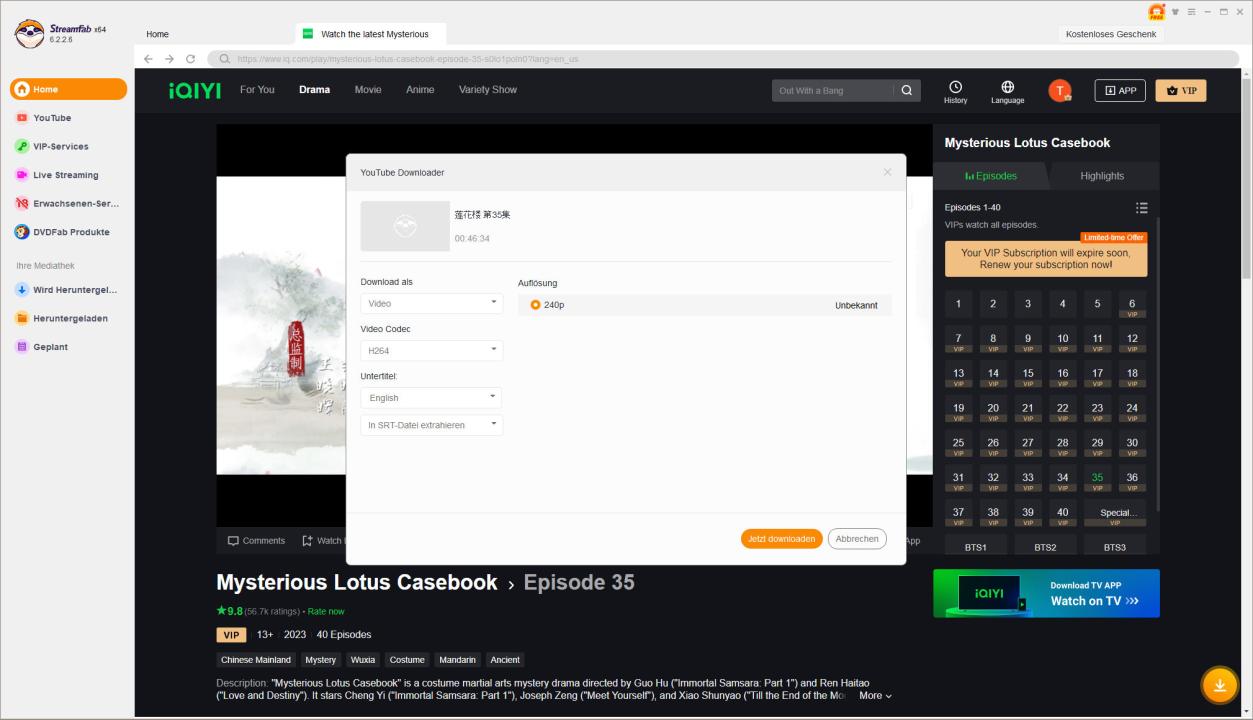1253x720 pixels.
Task: Close the YouTube Downloader dialog
Action: (887, 172)
